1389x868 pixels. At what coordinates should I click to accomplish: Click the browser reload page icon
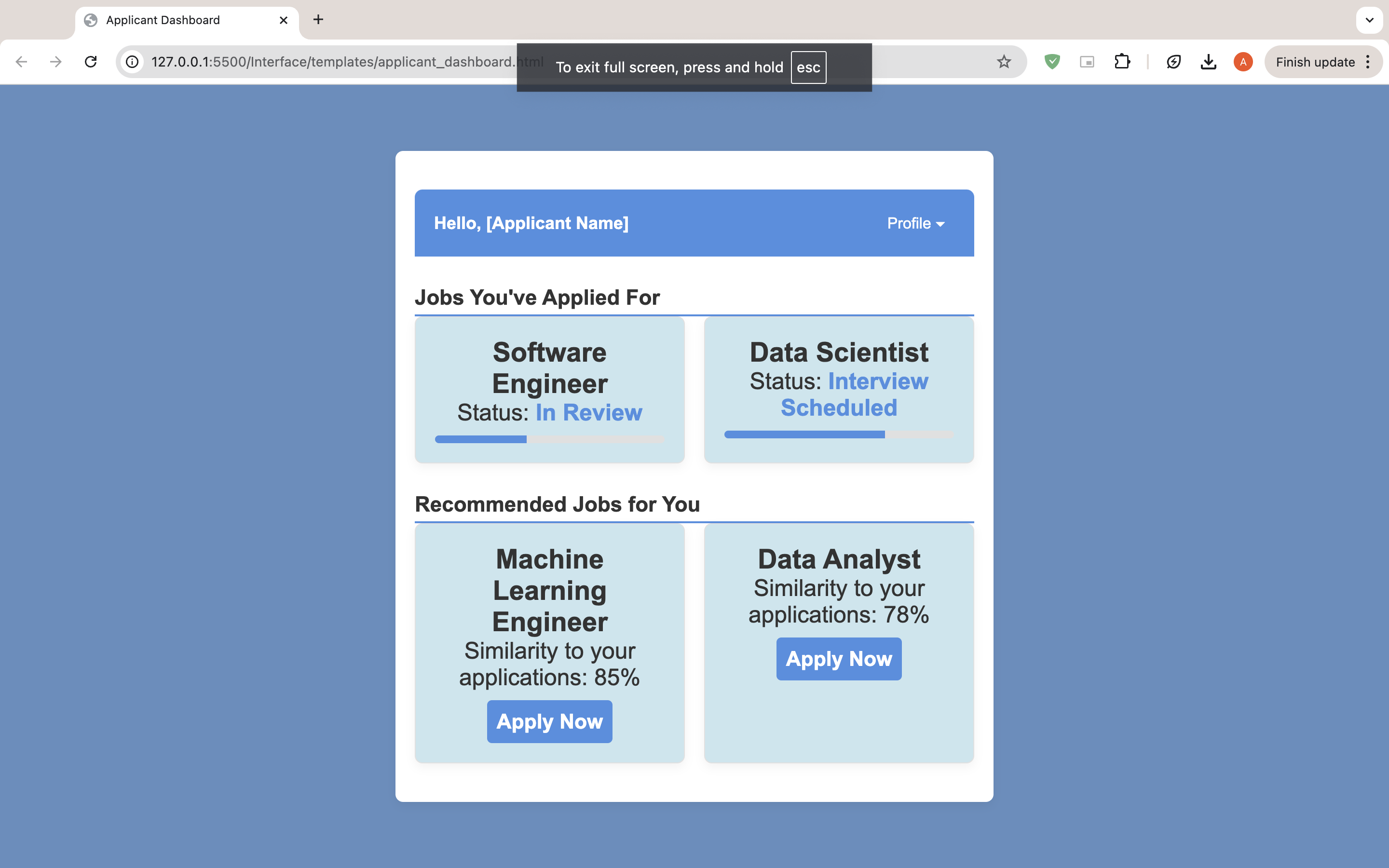[x=91, y=62]
